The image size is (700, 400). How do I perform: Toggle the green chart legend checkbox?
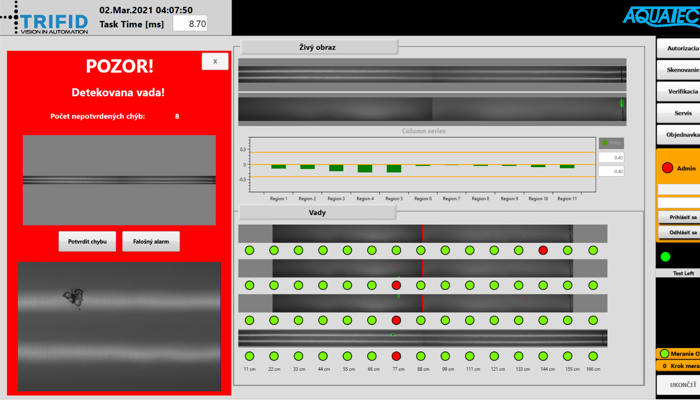coord(605,143)
